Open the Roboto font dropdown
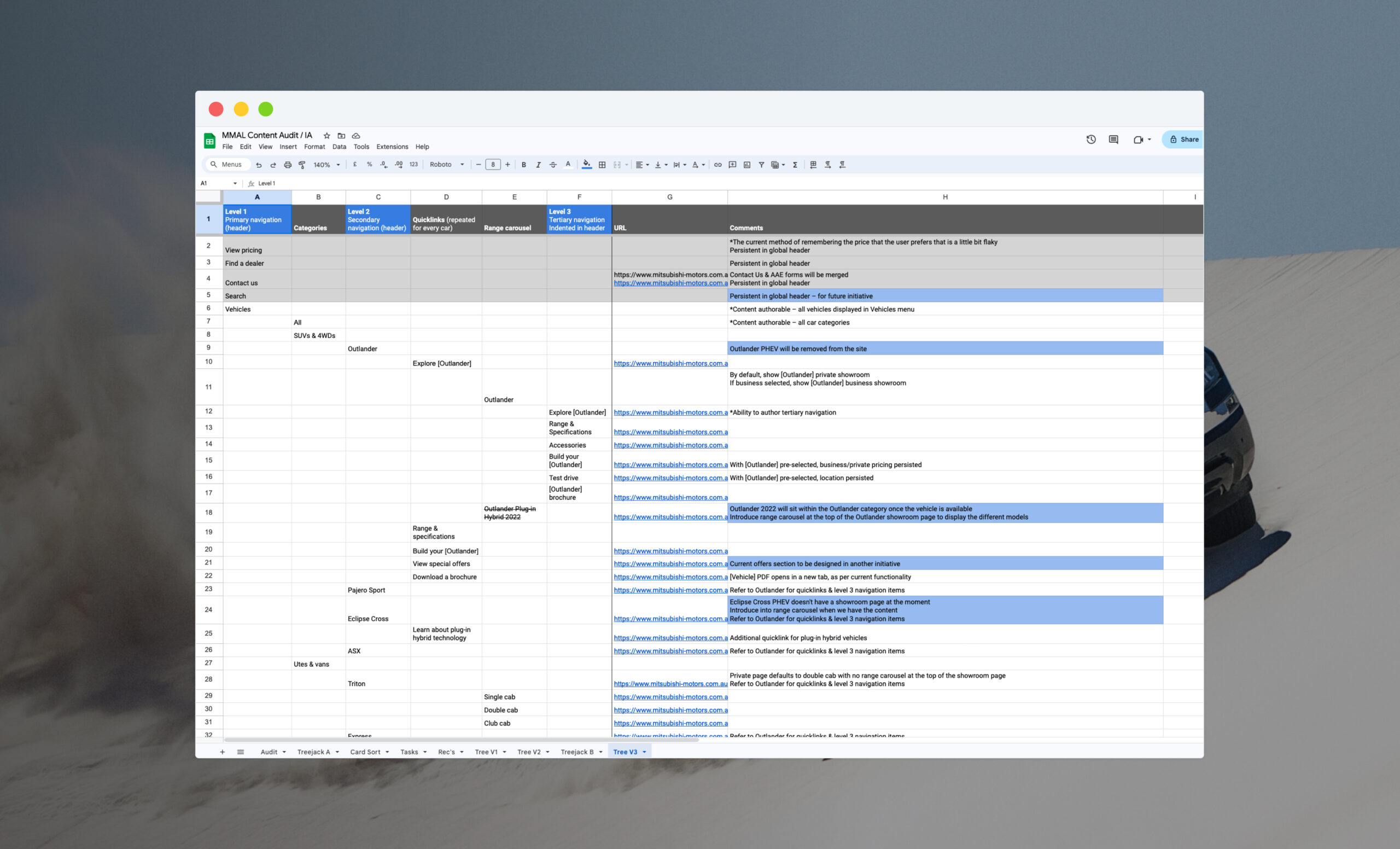The height and width of the screenshot is (849, 1400). 447,165
